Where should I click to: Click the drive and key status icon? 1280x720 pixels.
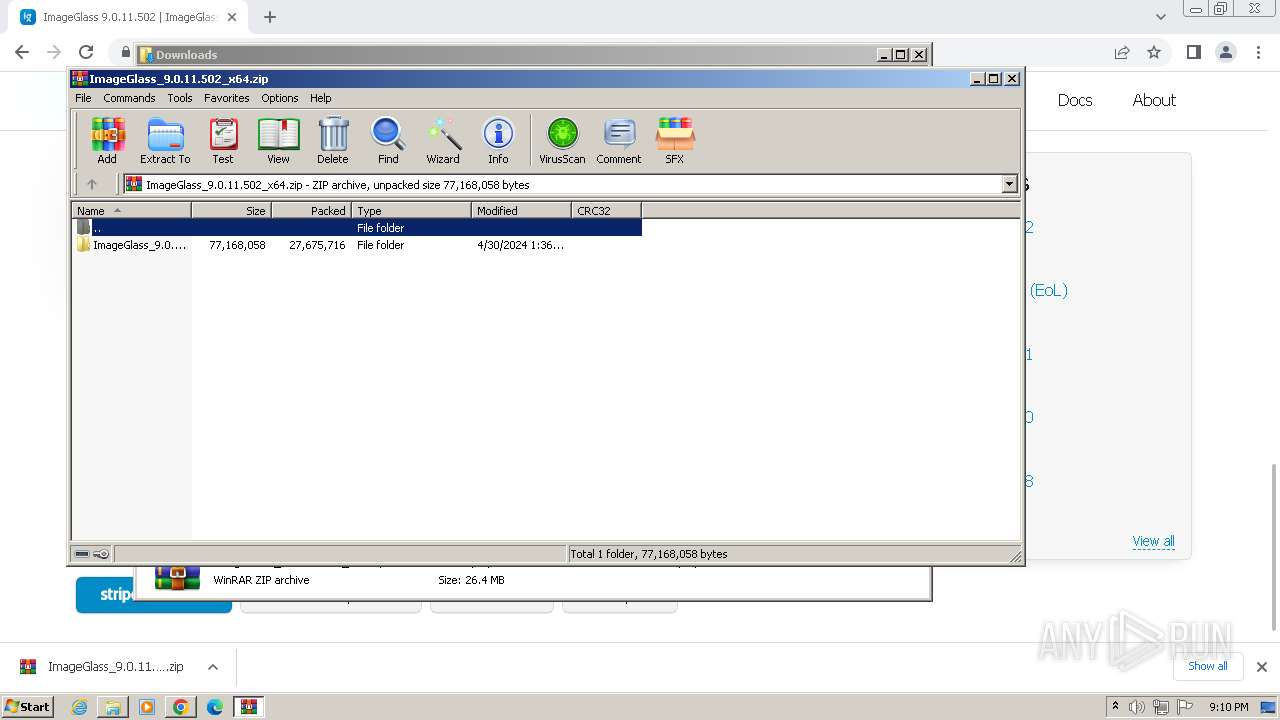(92, 554)
